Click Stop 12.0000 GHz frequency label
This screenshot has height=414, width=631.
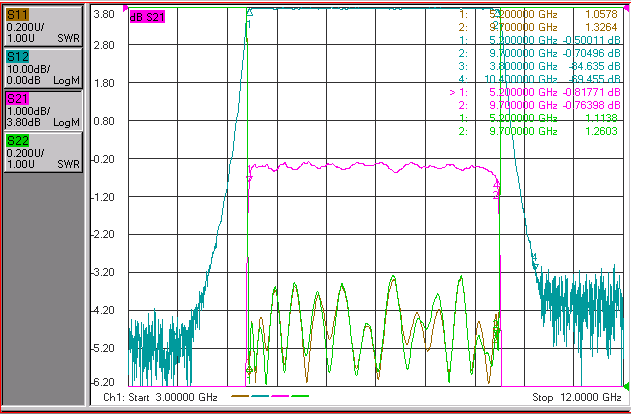[x=577, y=398]
